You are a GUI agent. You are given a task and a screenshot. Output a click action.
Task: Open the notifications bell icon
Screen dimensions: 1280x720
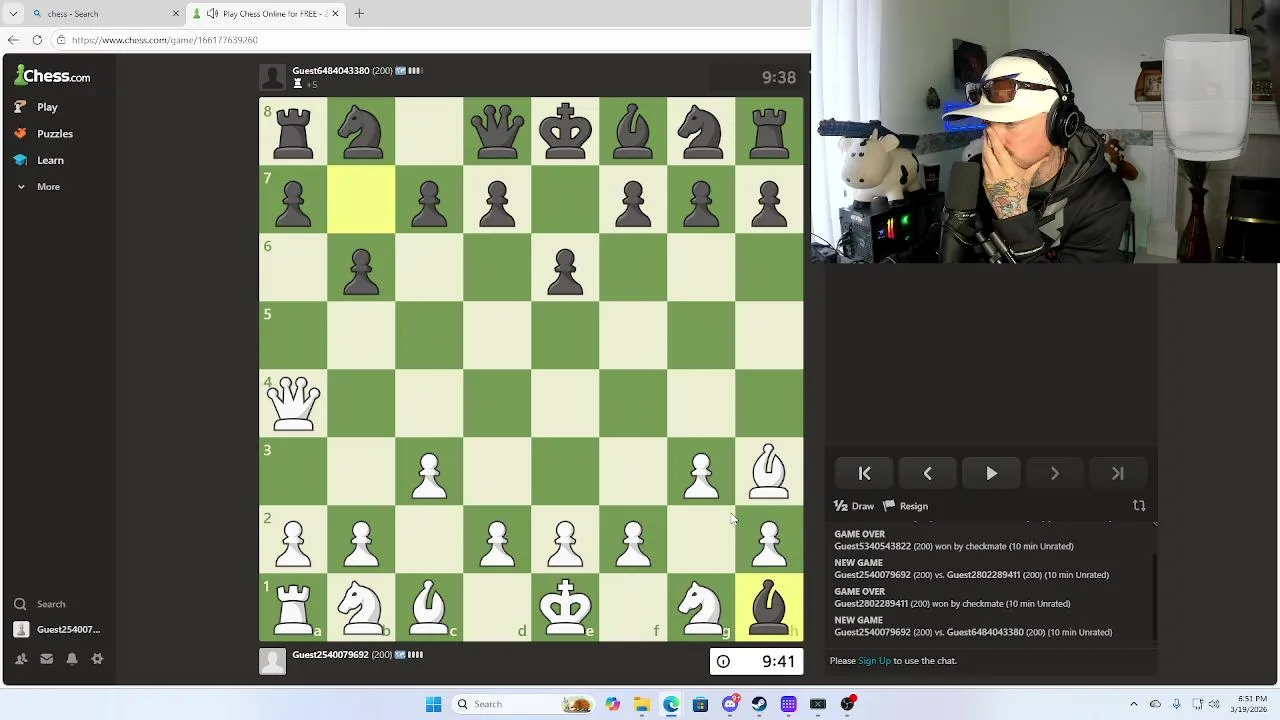72,658
